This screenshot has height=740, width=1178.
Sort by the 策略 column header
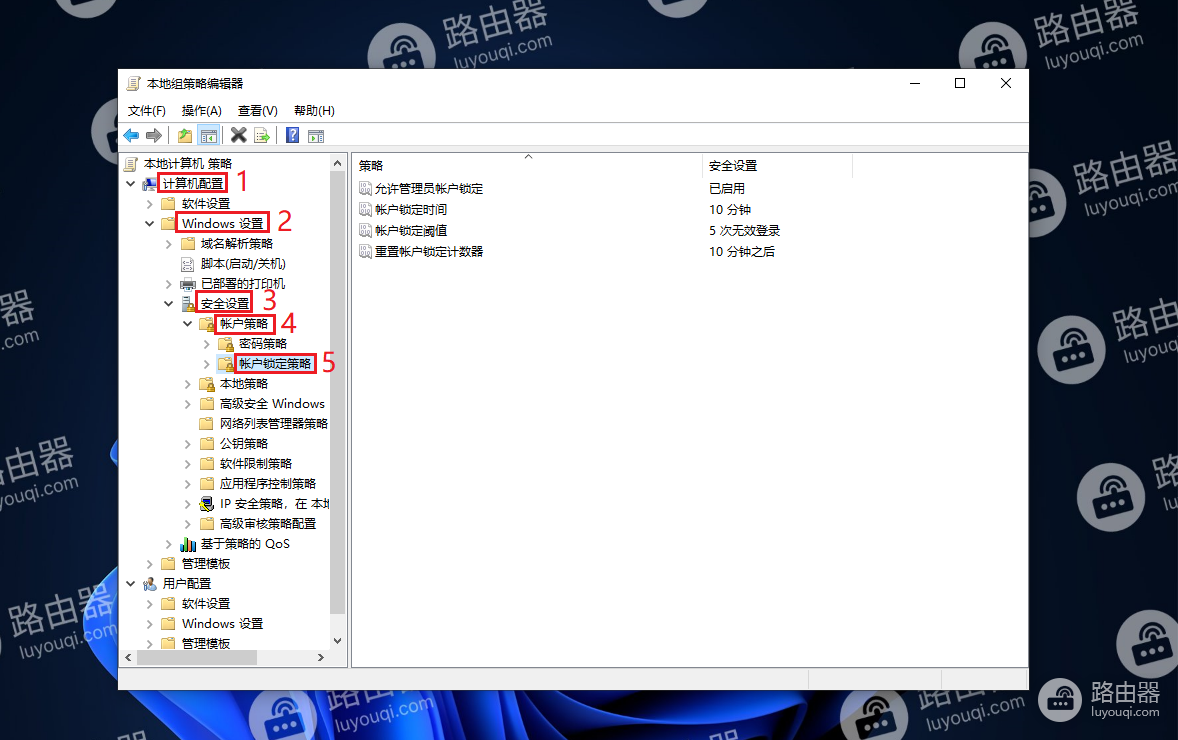click(528, 165)
